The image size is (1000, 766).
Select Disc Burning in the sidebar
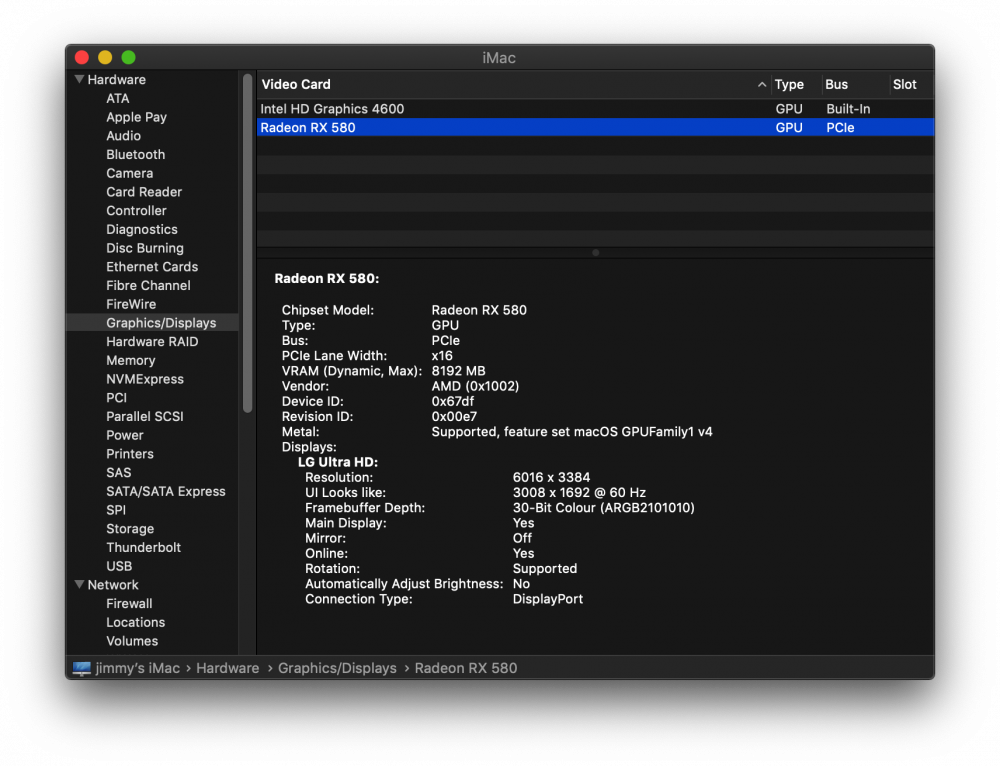click(x=145, y=248)
